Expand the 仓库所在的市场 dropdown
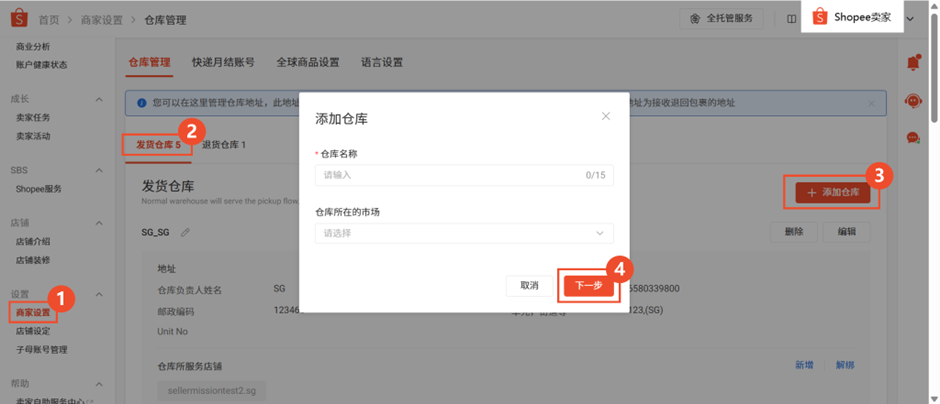 pos(464,233)
